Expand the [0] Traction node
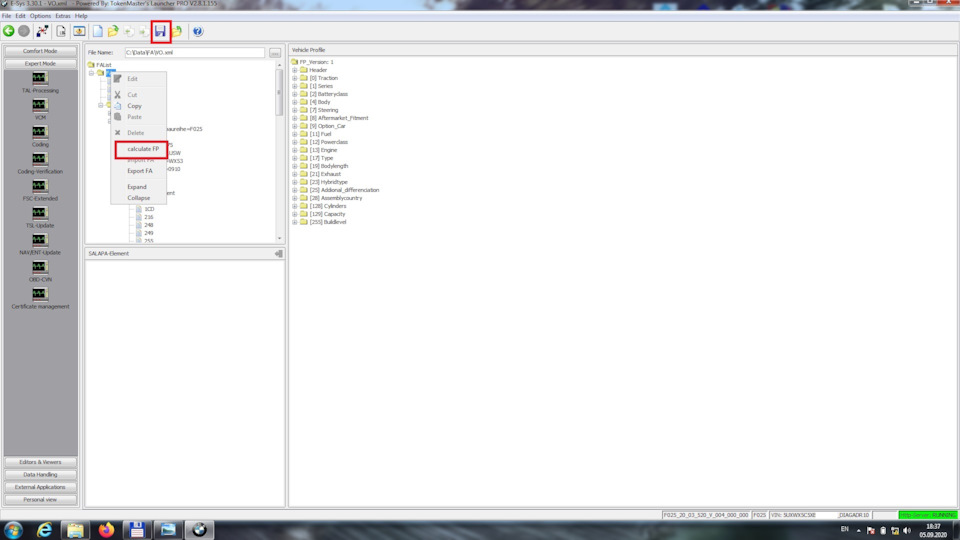 tap(294, 78)
